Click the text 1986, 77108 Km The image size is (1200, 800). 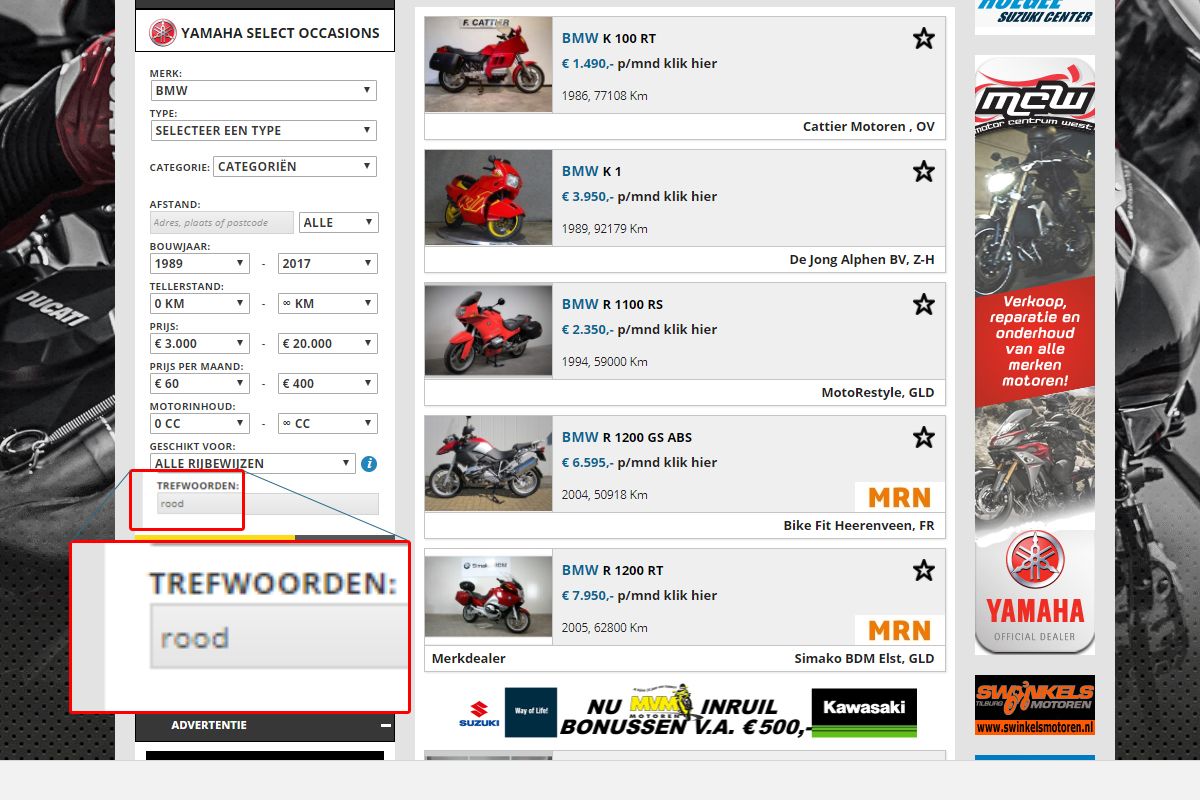(x=605, y=96)
